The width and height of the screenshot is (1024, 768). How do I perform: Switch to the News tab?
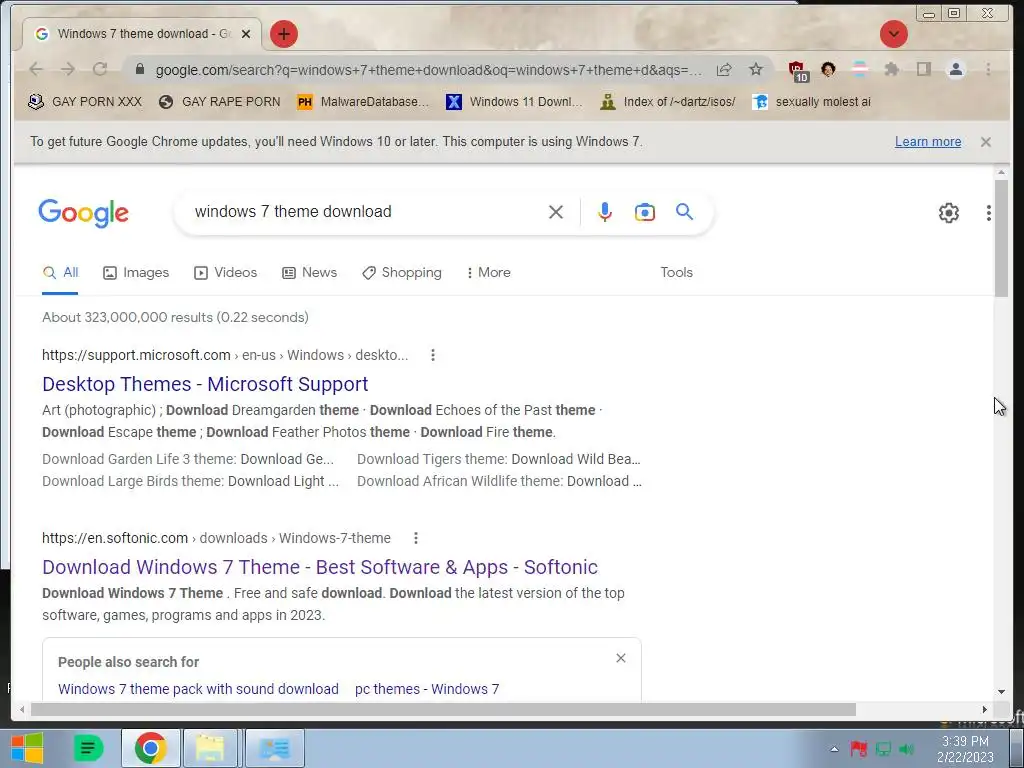(310, 272)
